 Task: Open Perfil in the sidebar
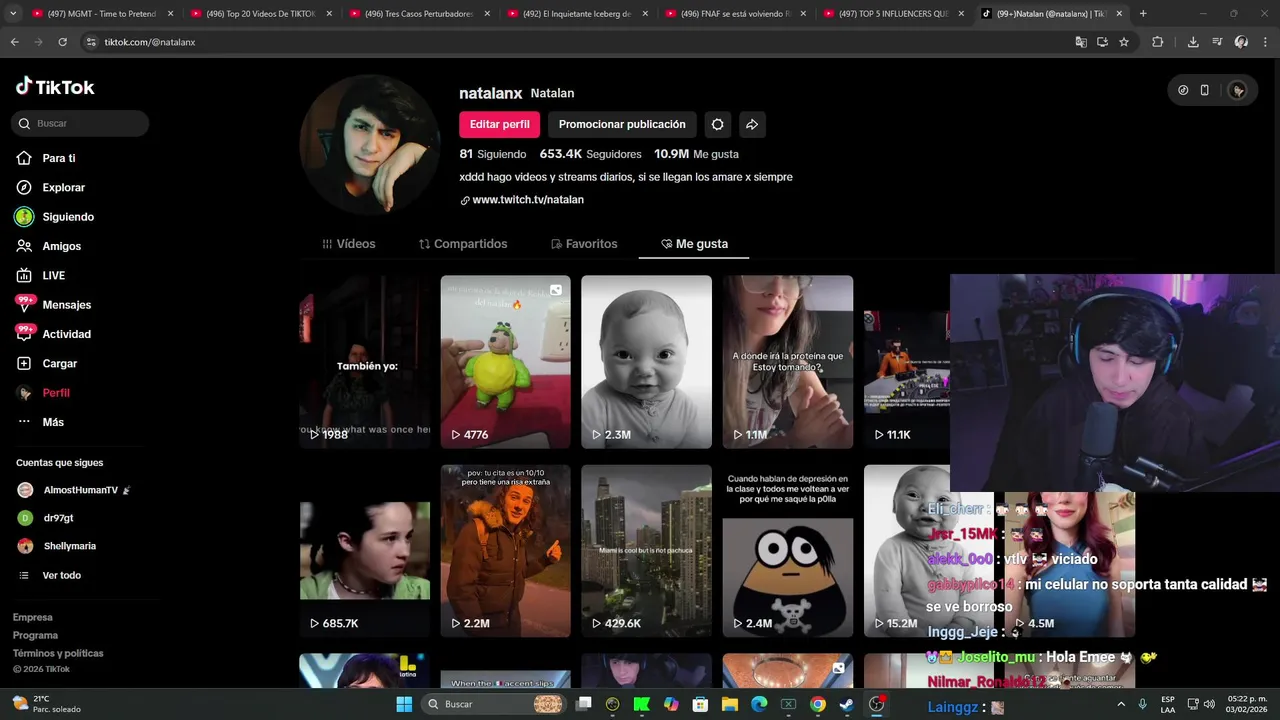click(x=56, y=393)
